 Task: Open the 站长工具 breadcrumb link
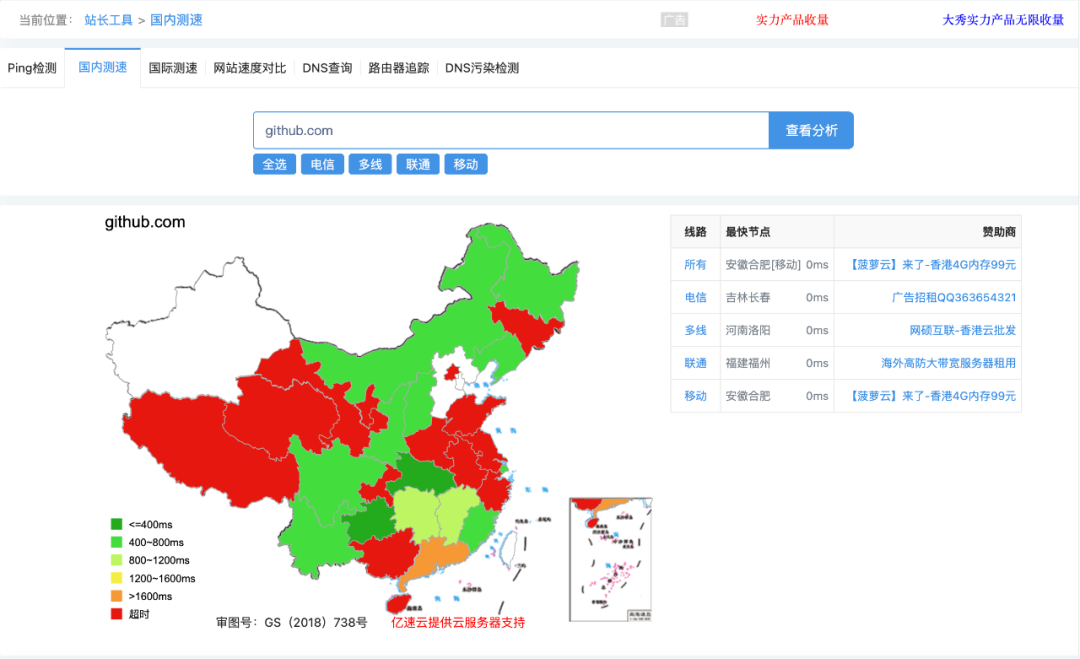click(108, 20)
